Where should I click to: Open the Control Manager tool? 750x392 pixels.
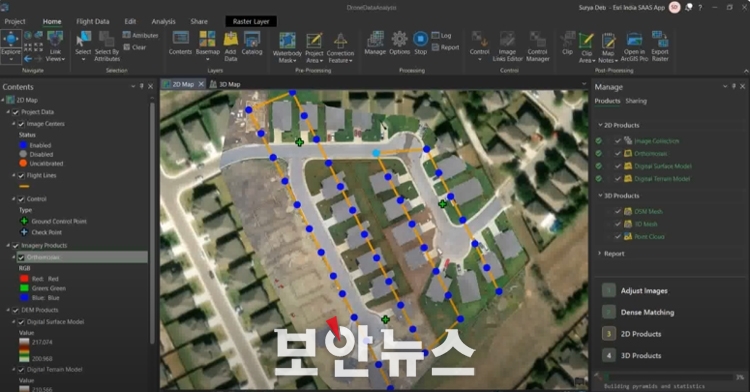pos(537,46)
